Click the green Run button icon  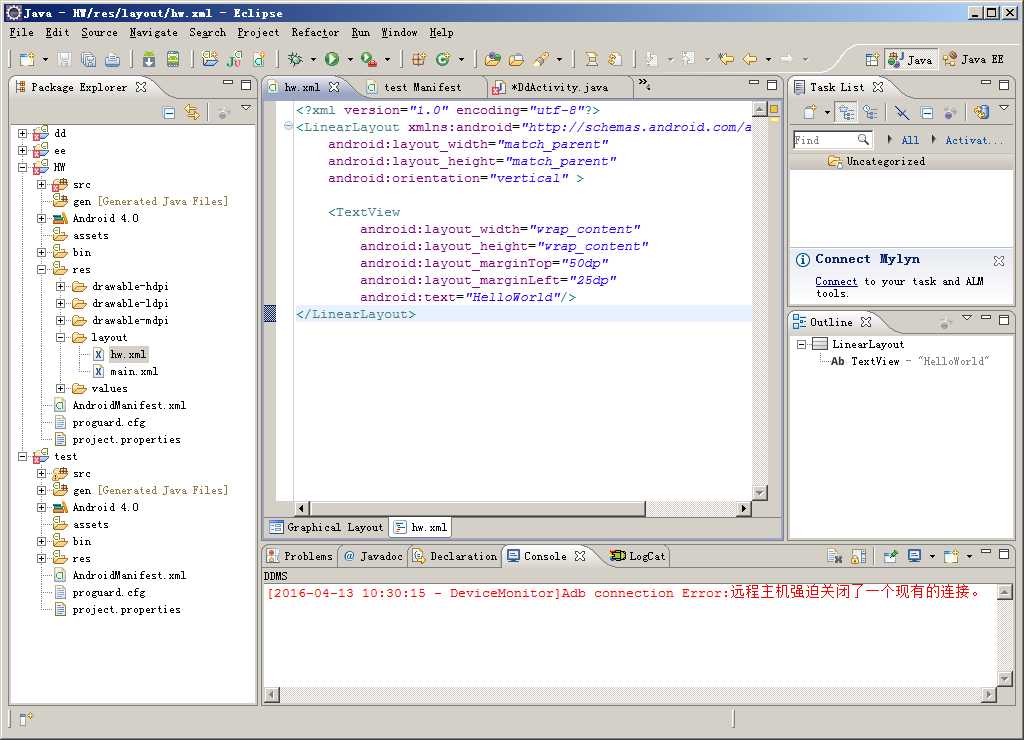332,59
